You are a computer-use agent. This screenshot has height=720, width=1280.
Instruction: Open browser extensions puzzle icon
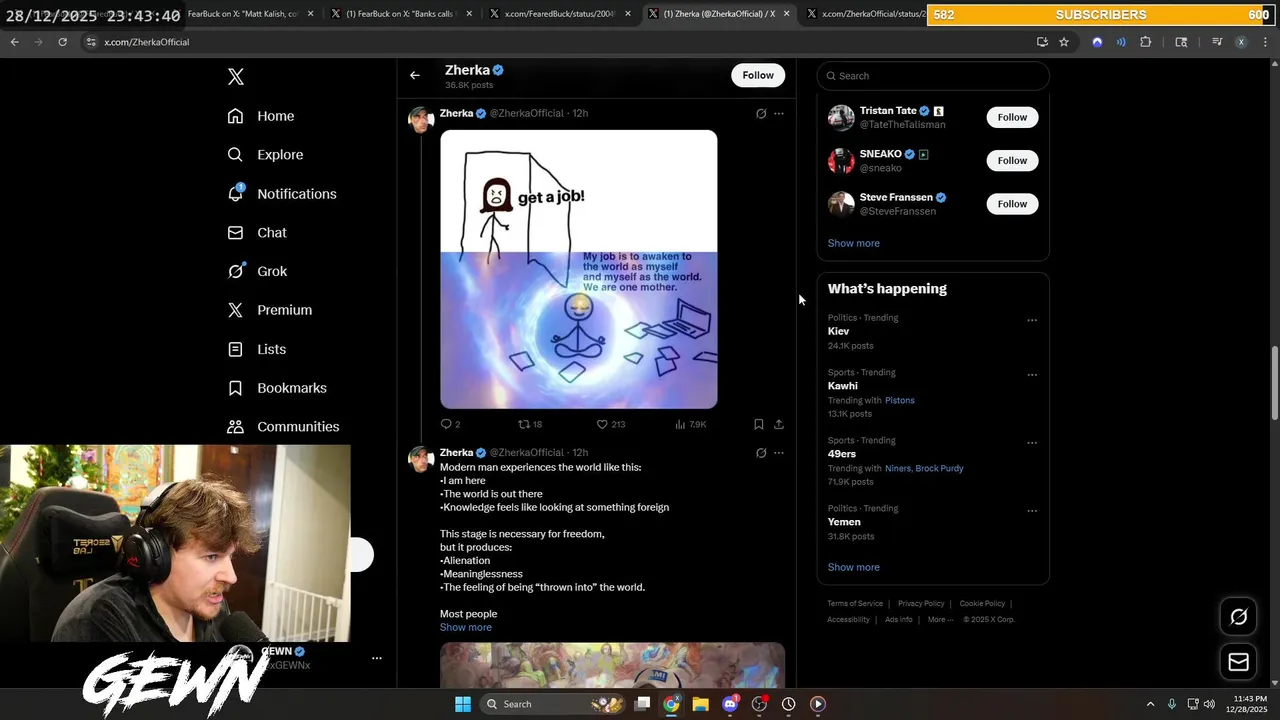click(x=1146, y=42)
